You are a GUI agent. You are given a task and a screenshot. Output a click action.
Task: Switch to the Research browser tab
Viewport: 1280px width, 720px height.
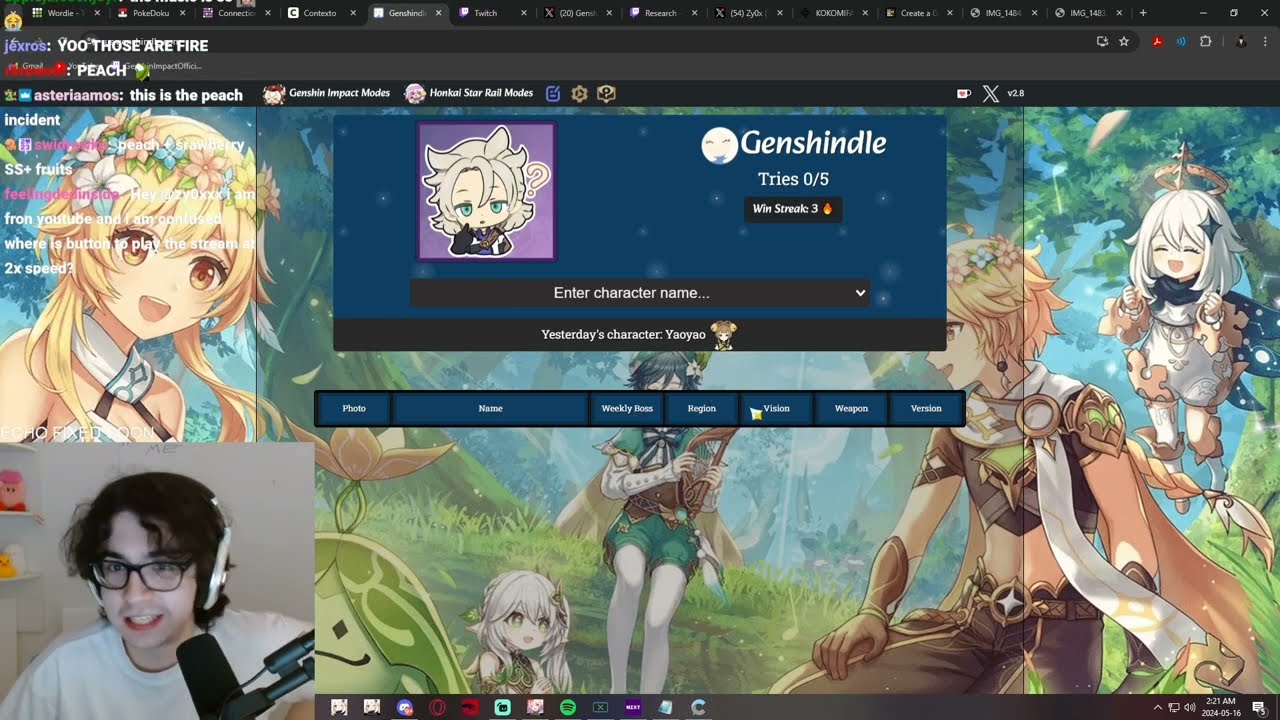click(x=660, y=13)
